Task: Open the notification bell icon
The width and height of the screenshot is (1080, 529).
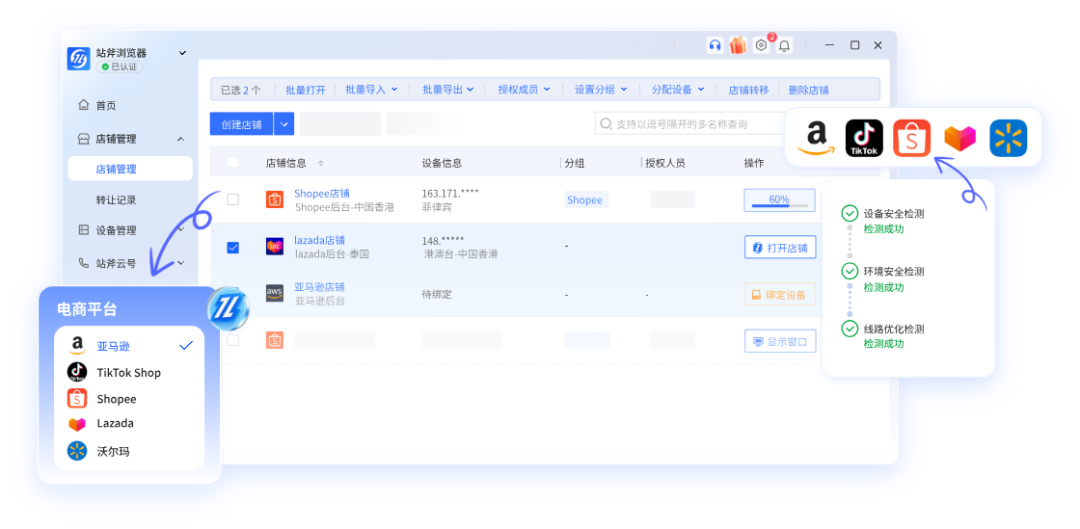Action: [x=784, y=46]
